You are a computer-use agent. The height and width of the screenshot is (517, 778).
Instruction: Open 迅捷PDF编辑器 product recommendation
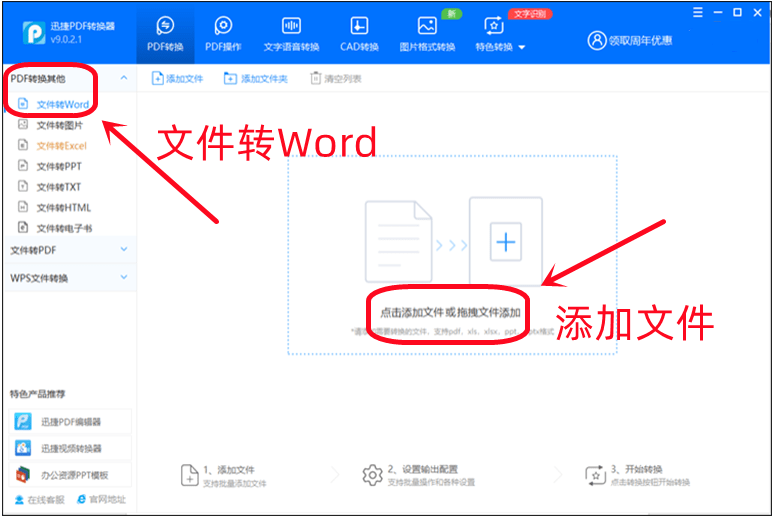(68, 422)
